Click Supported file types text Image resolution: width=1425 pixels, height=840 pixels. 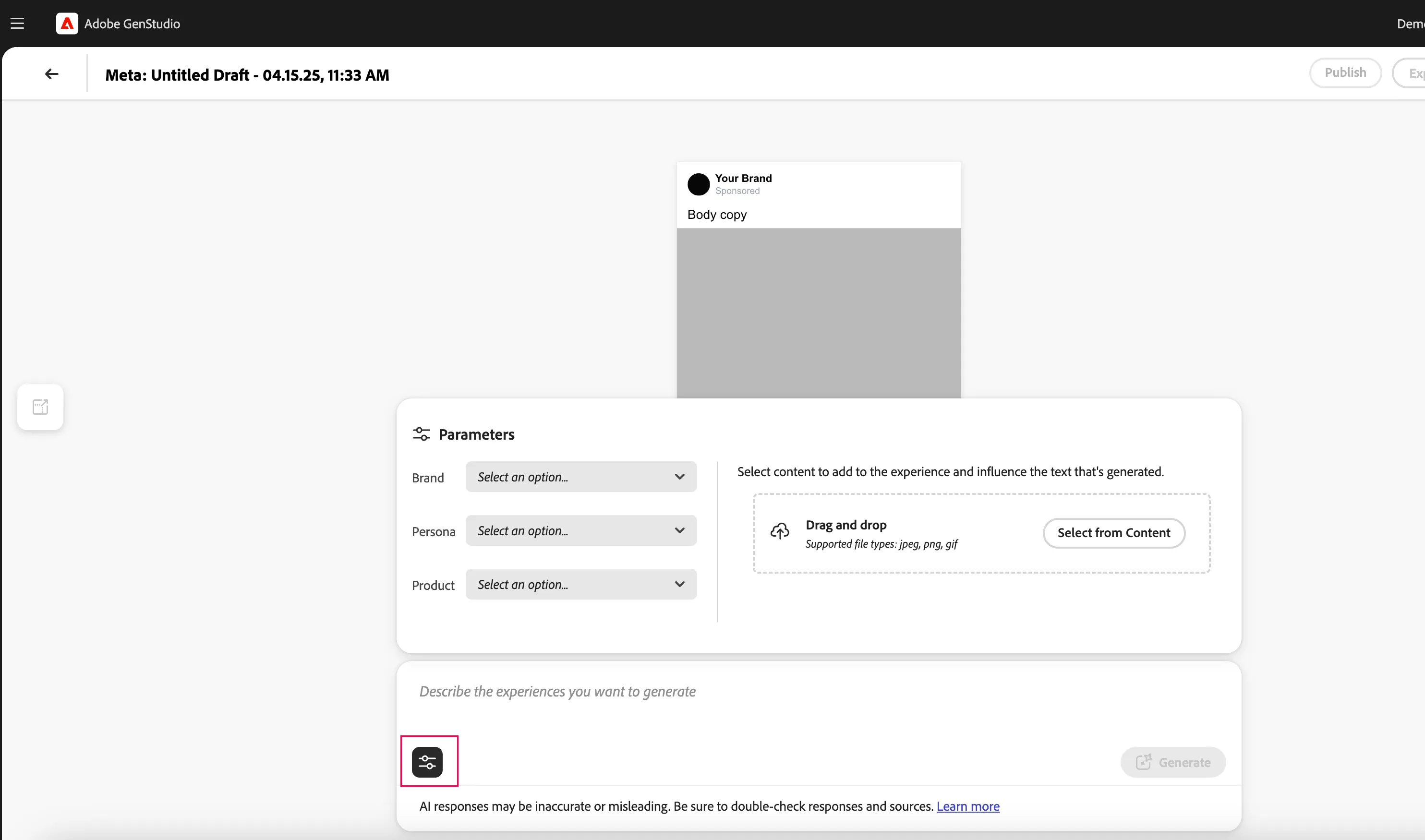click(881, 544)
